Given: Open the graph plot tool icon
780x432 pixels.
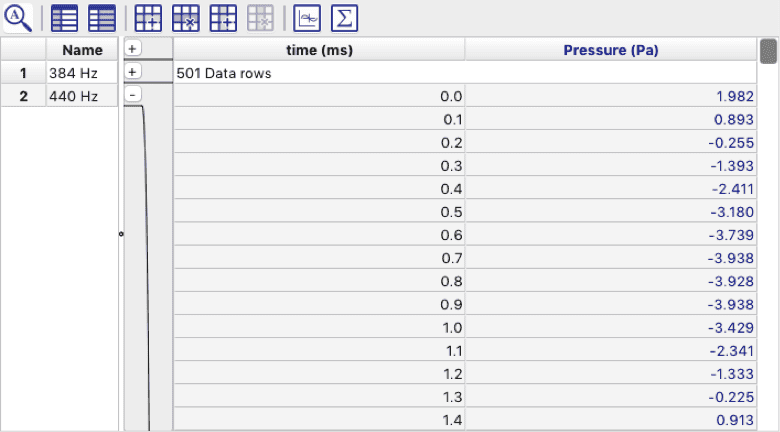Looking at the screenshot, I should pyautogui.click(x=307, y=17).
